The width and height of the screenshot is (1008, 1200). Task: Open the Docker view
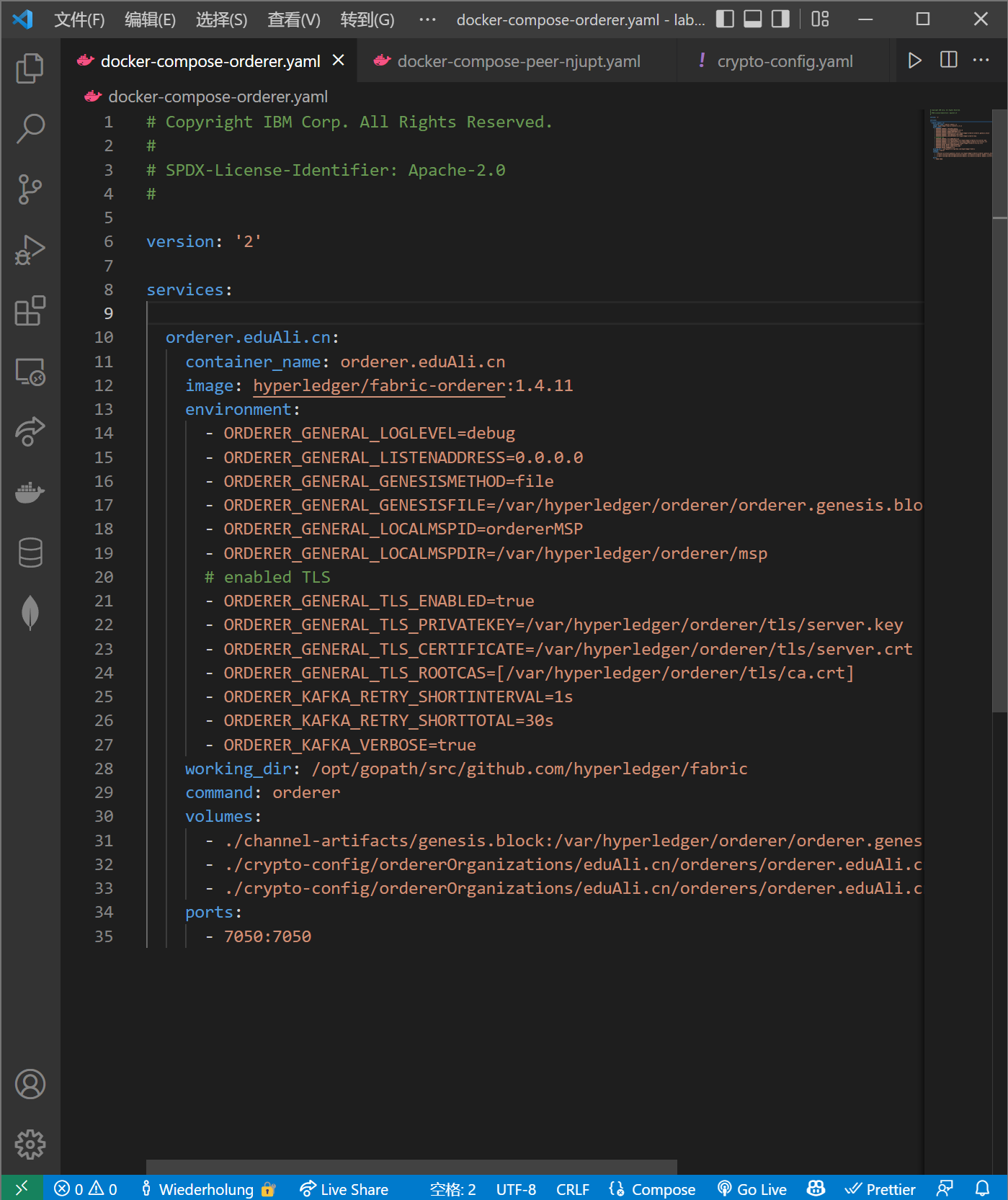(x=30, y=492)
